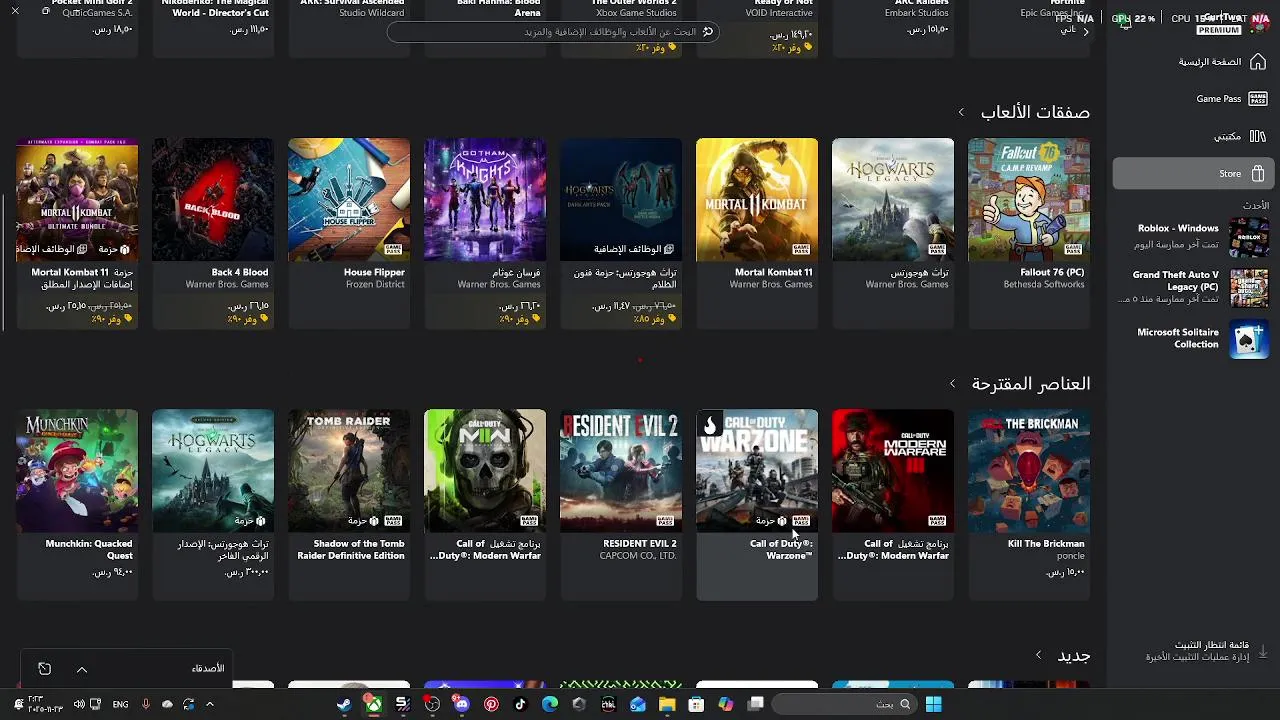Open the العناصر المقترحة section heading
Screen dimensions: 1280x720
[x=1031, y=384]
